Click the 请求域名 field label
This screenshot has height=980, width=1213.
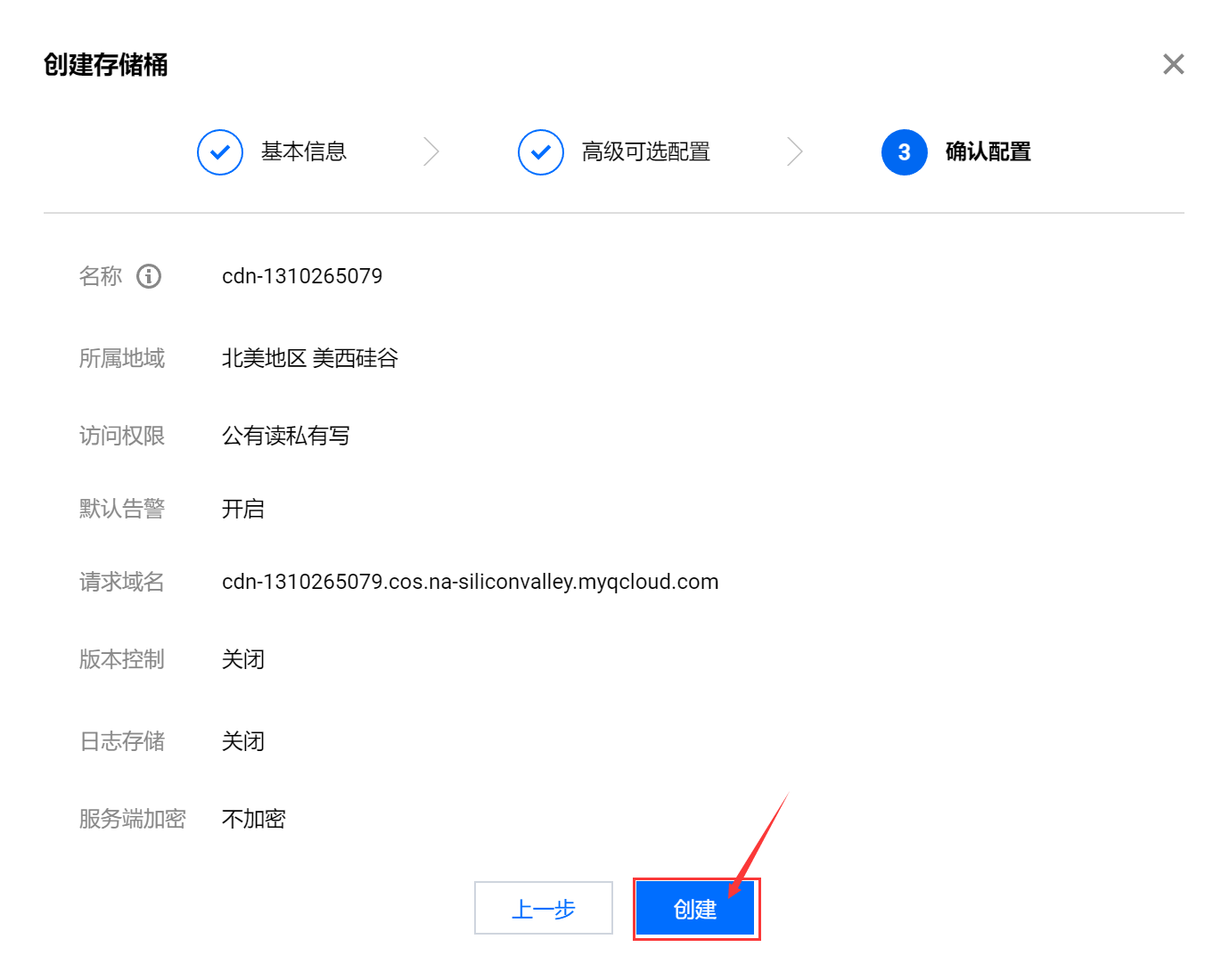click(x=122, y=582)
